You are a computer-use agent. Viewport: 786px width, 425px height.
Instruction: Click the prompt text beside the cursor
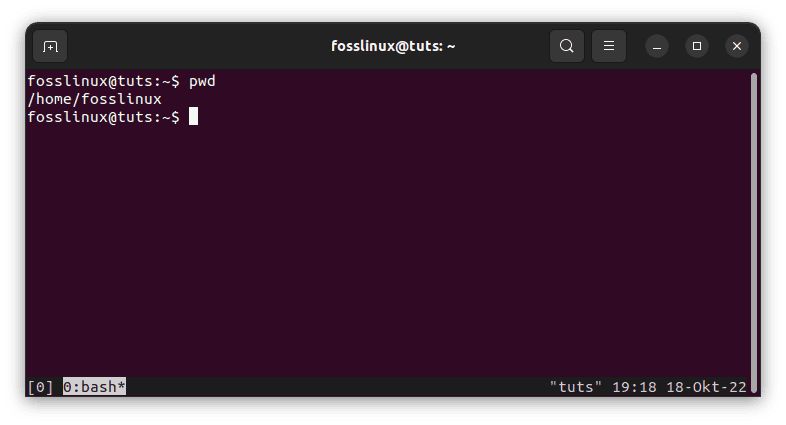[x=104, y=117]
